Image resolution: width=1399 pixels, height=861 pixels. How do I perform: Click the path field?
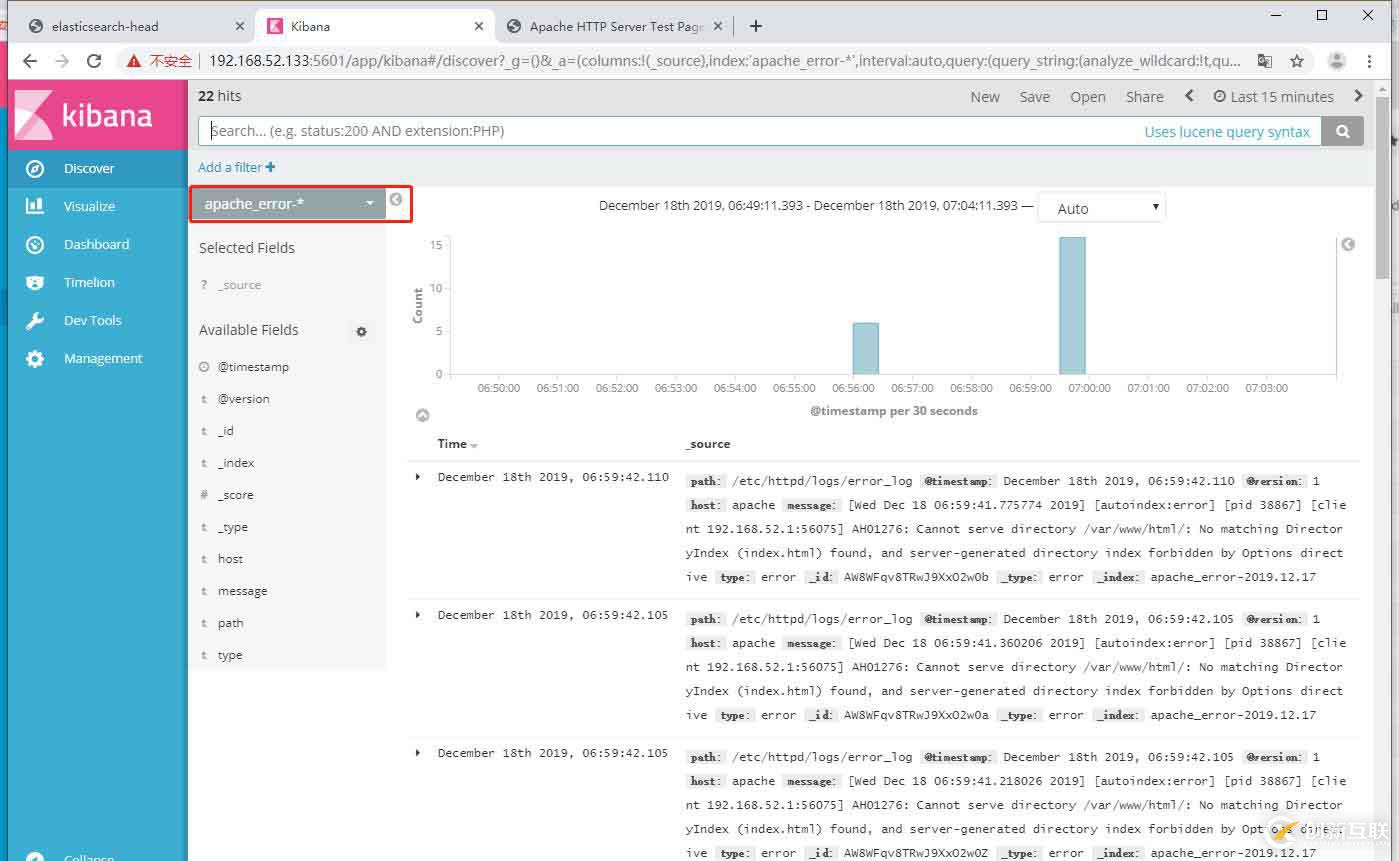tap(231, 623)
